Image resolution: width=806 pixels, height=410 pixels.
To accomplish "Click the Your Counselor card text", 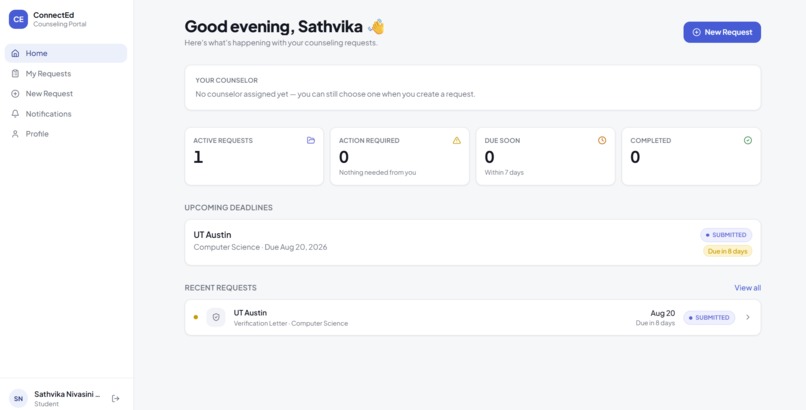I will tap(335, 94).
